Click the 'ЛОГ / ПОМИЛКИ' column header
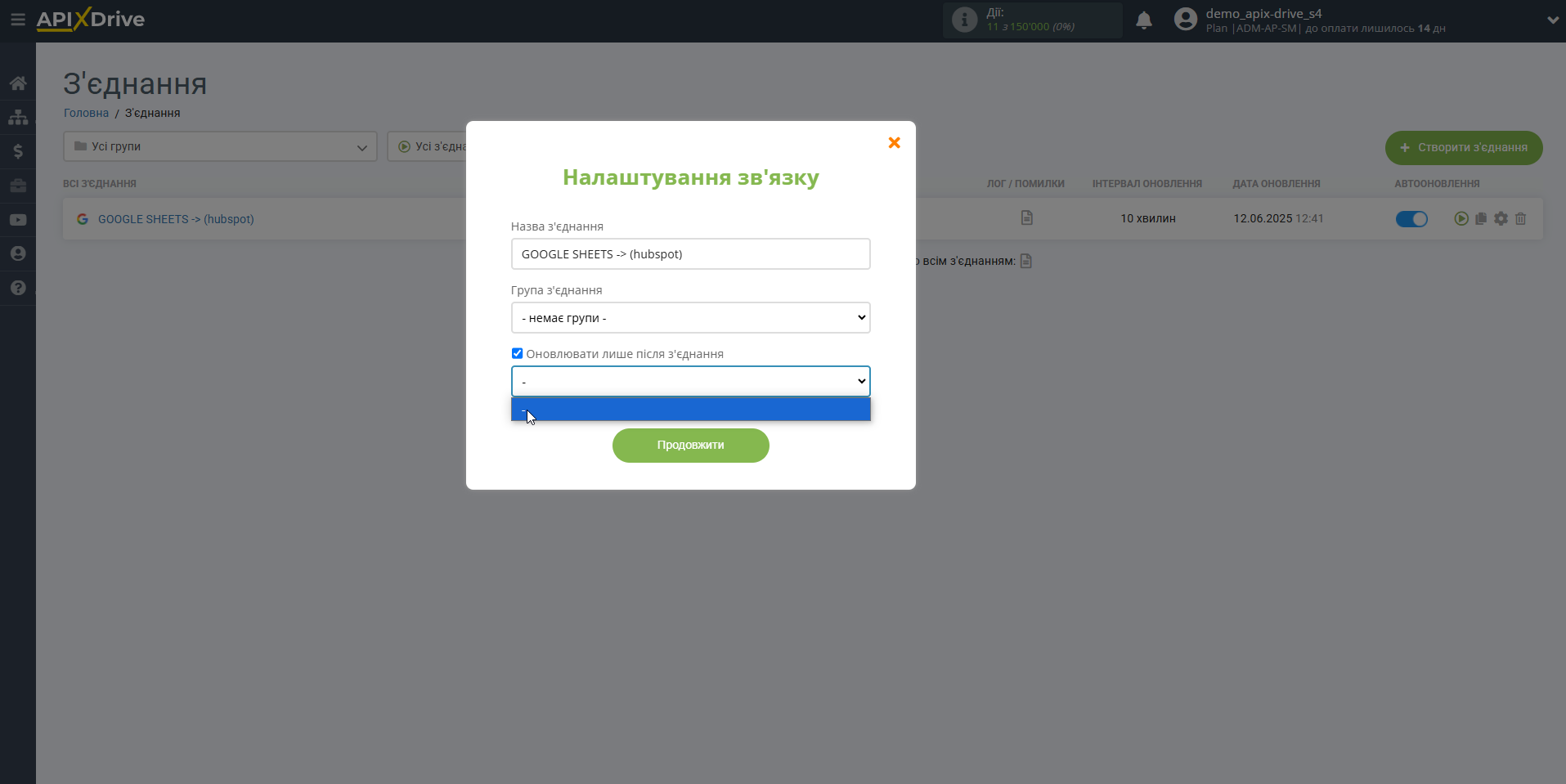Viewport: 1566px width, 784px height. point(1025,184)
